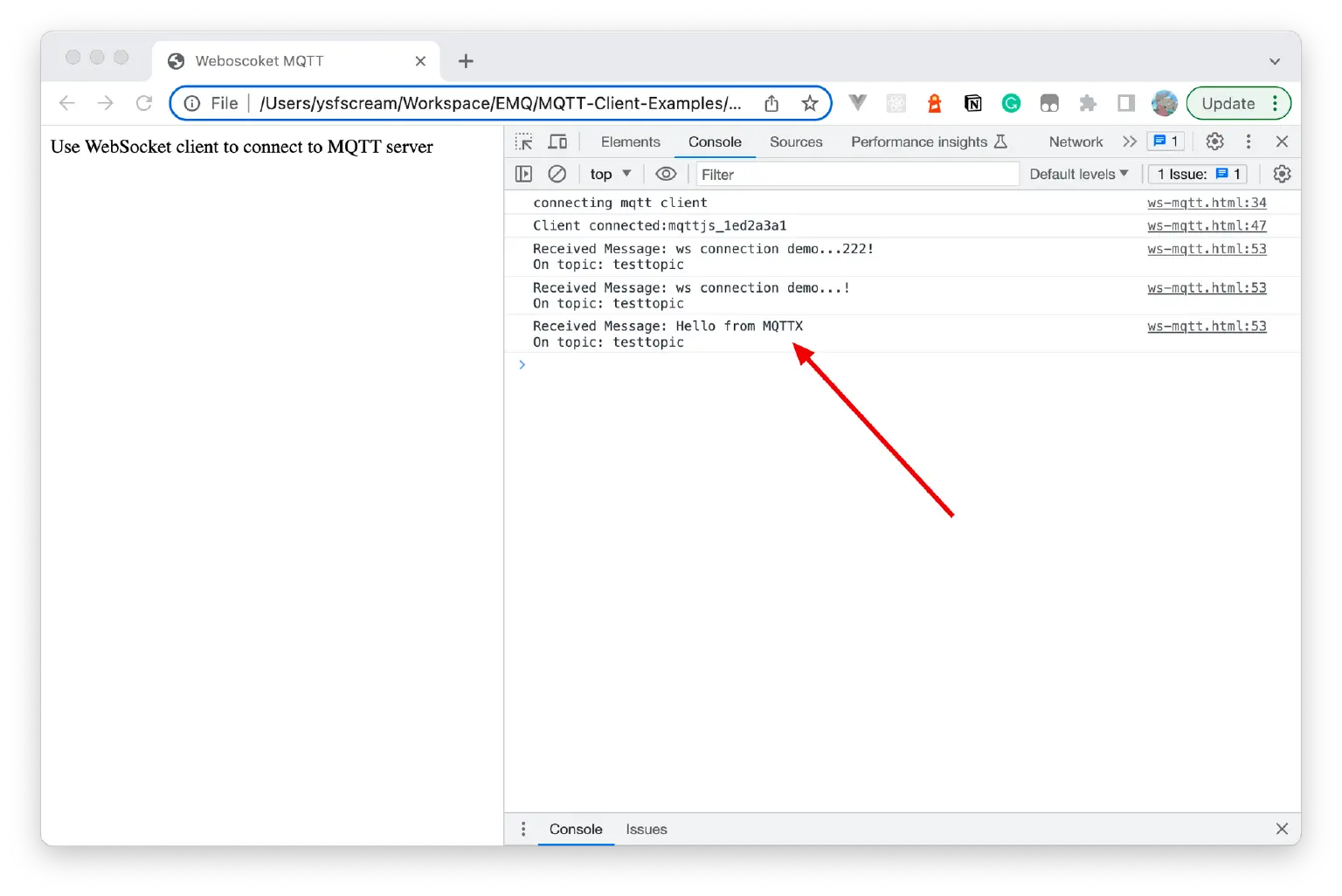
Task: Clear the console messages
Action: (557, 173)
